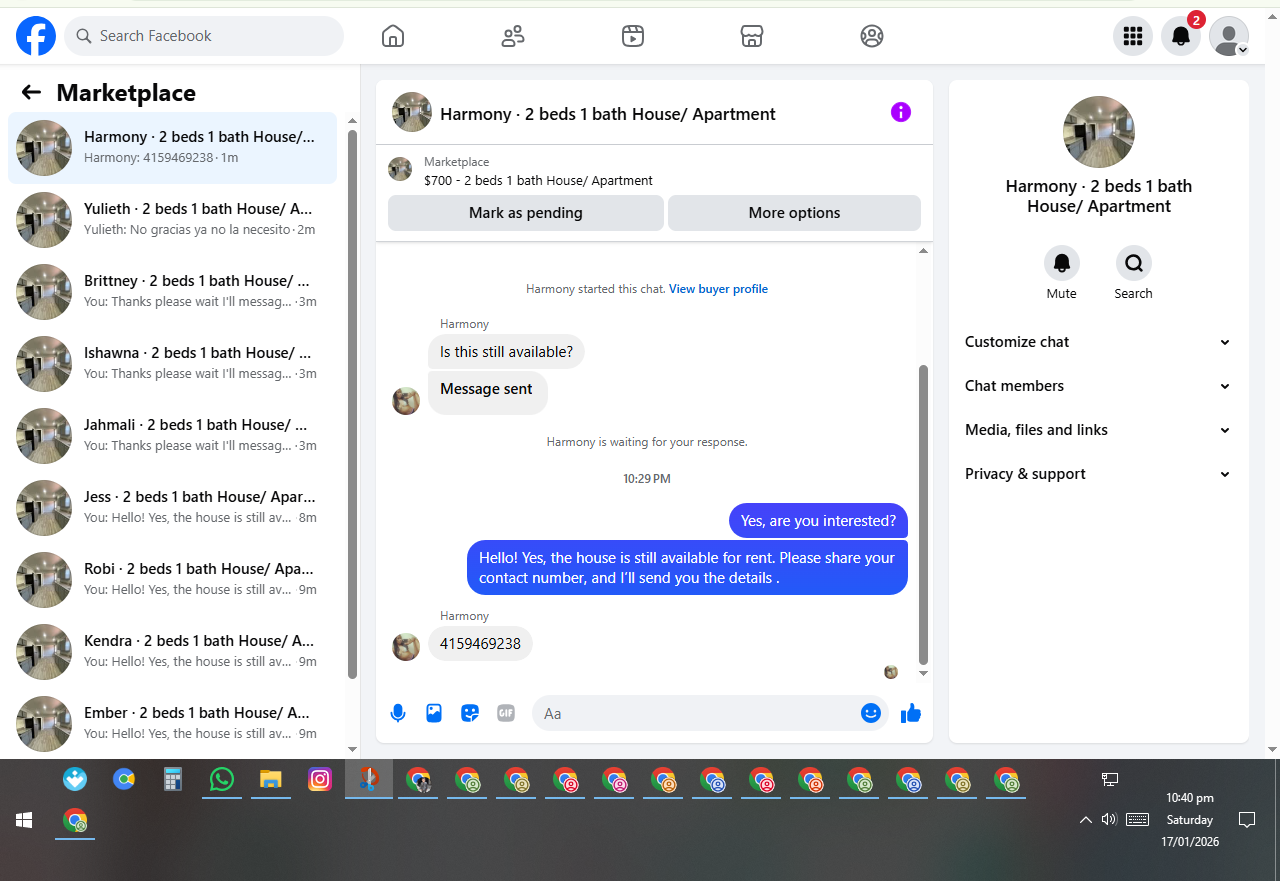The height and width of the screenshot is (881, 1280).
Task: Open the Friends icon in top navigation
Action: [x=513, y=37]
